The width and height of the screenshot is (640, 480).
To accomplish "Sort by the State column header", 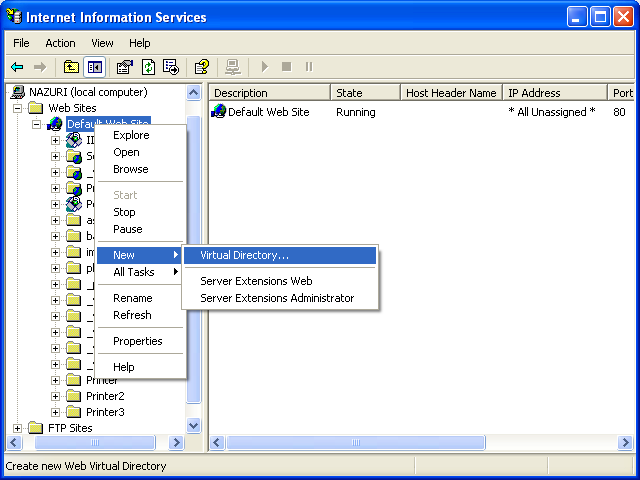I will click(365, 93).
